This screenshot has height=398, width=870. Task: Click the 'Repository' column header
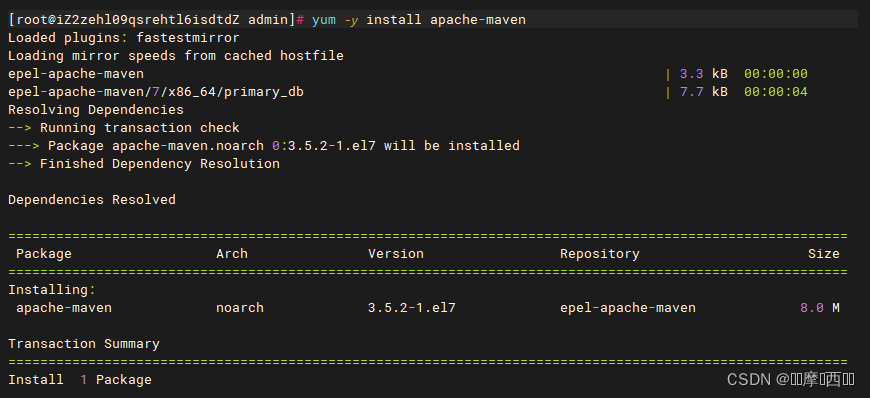point(600,254)
